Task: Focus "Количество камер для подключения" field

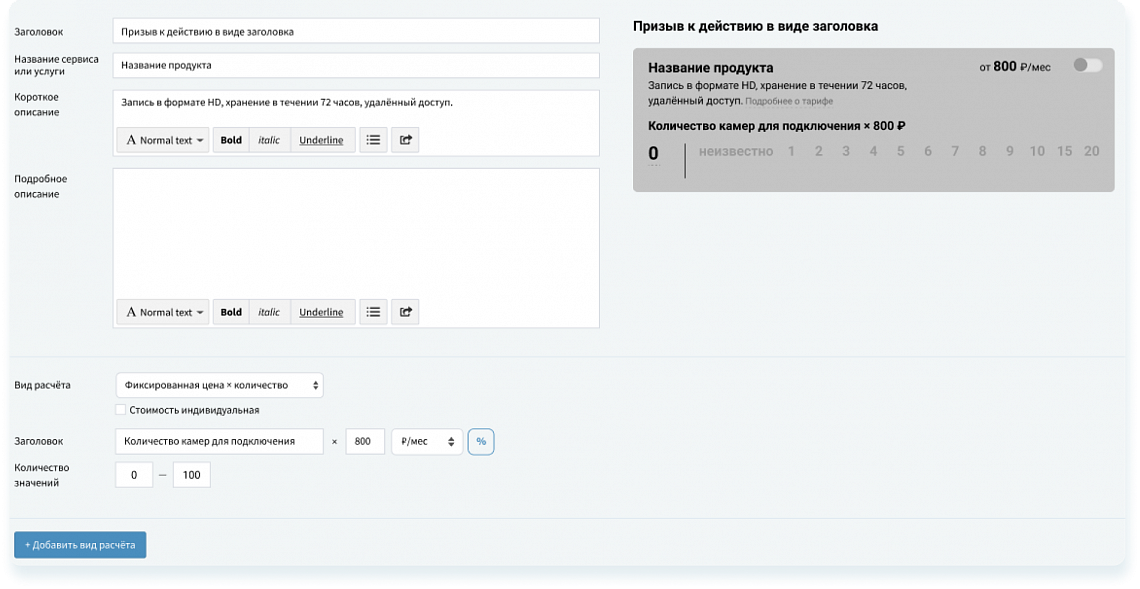Action: 220,441
